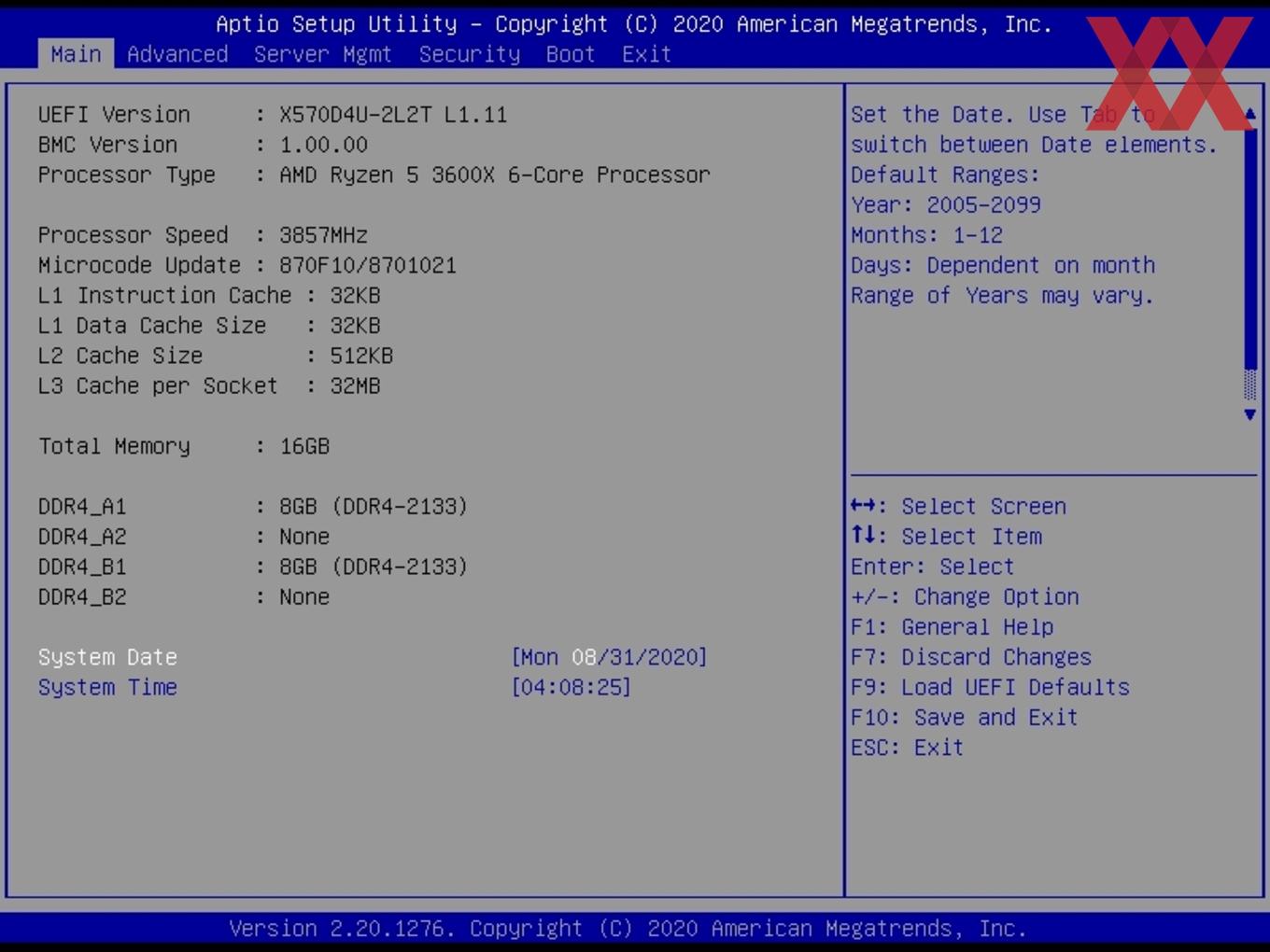Click the Total Memory 16GB row
This screenshot has width=1270, height=952.
184,446
